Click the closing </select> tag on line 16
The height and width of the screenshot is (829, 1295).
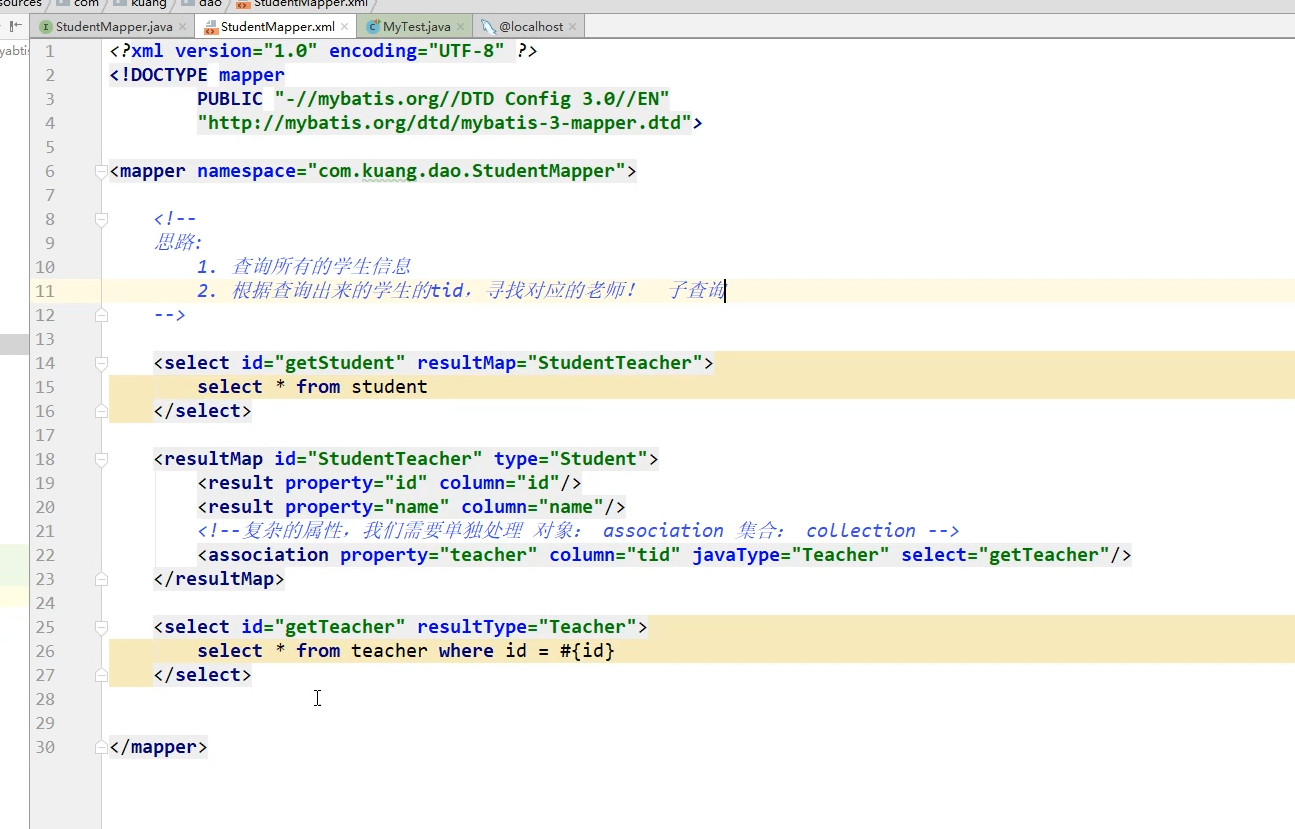(x=202, y=411)
